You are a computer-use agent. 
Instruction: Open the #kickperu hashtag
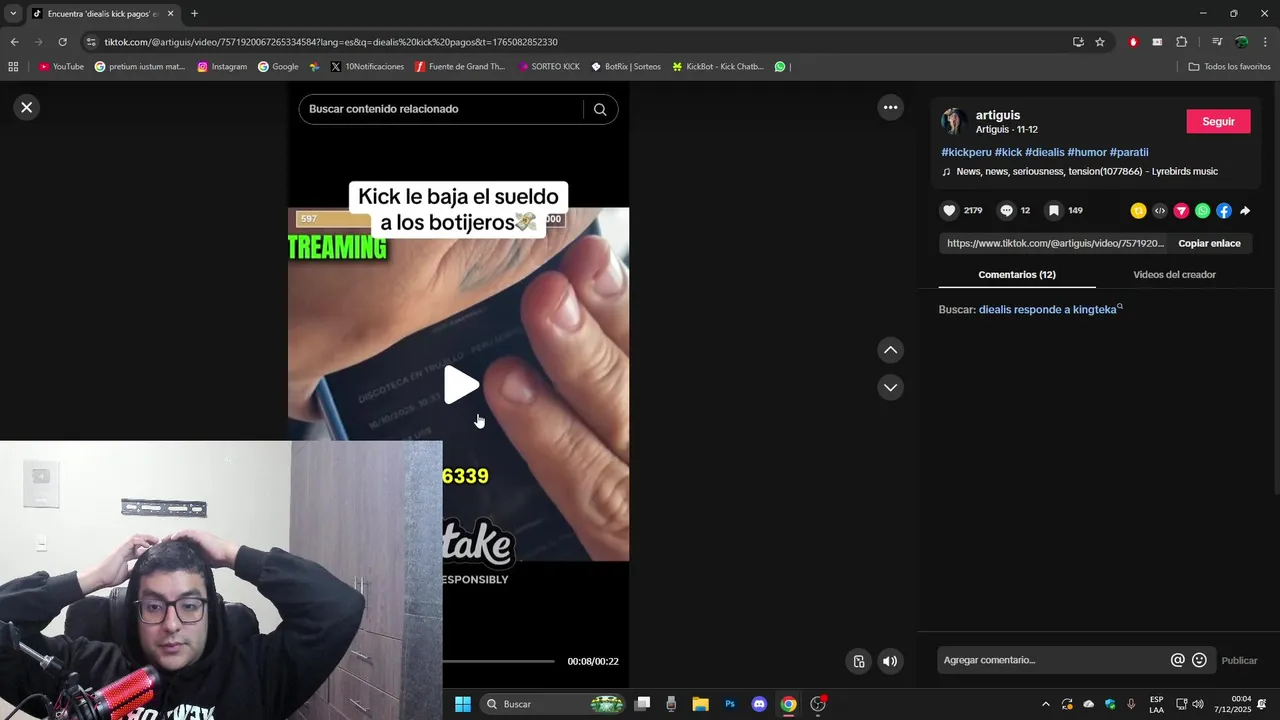pyautogui.click(x=966, y=152)
